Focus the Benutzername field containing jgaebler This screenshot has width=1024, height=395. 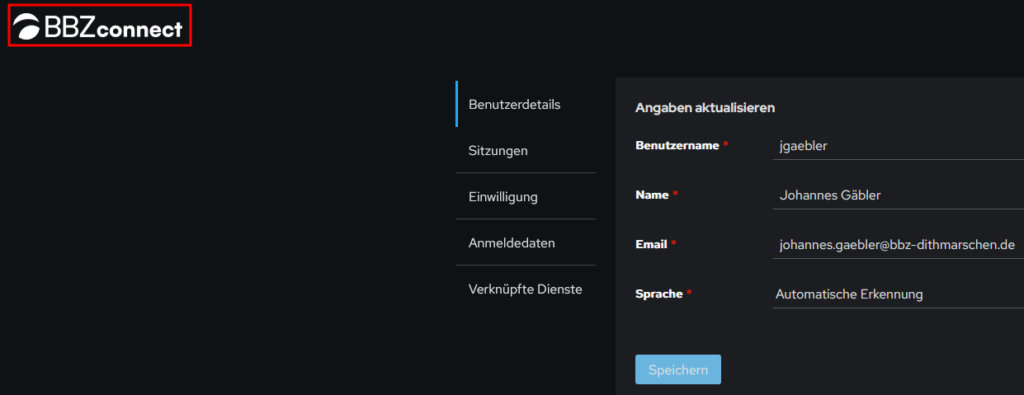pos(898,146)
